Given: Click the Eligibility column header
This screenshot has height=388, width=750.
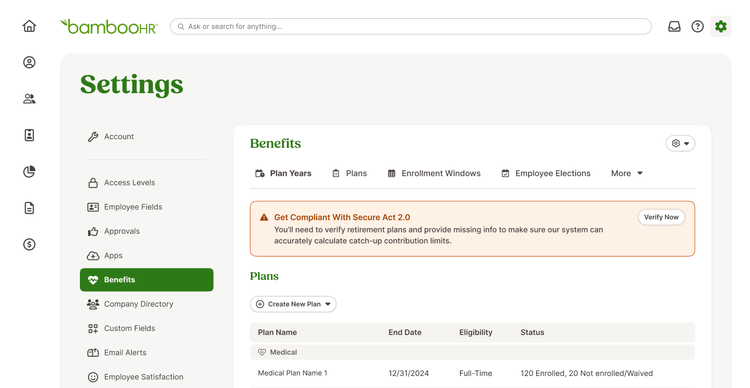Looking at the screenshot, I should click(475, 333).
